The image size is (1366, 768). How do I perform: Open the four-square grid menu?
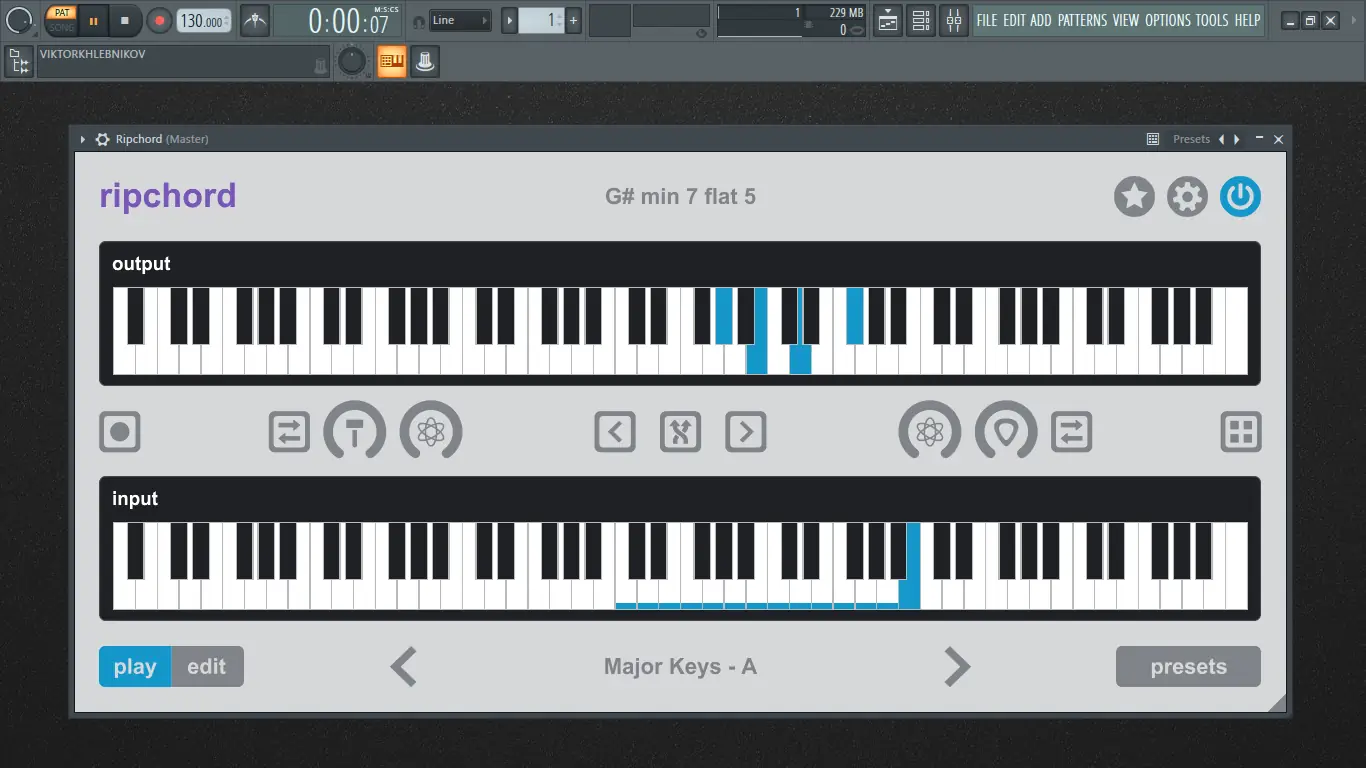tap(1241, 432)
